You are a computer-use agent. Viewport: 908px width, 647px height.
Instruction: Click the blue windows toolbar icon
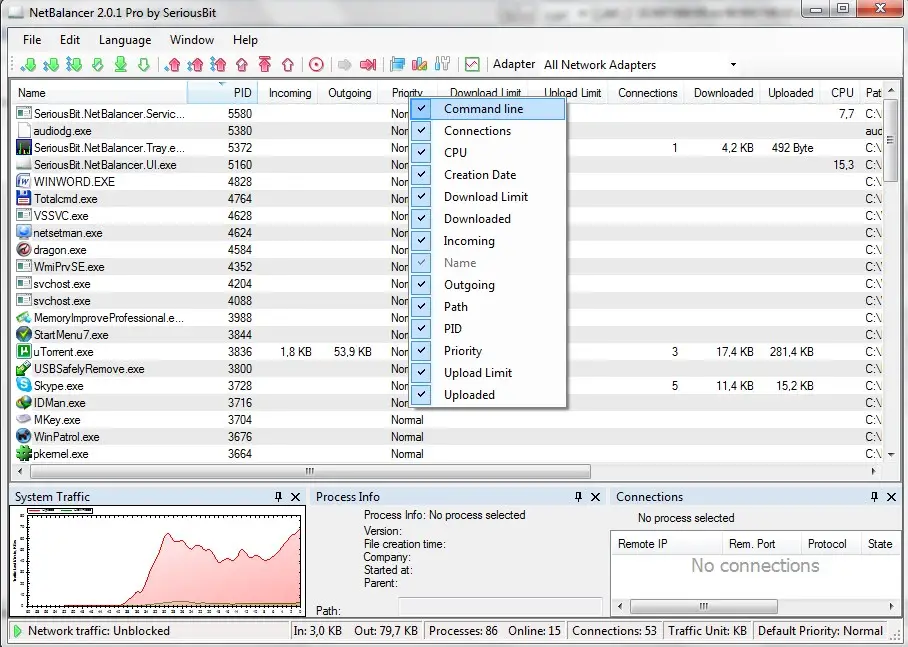[x=397, y=64]
